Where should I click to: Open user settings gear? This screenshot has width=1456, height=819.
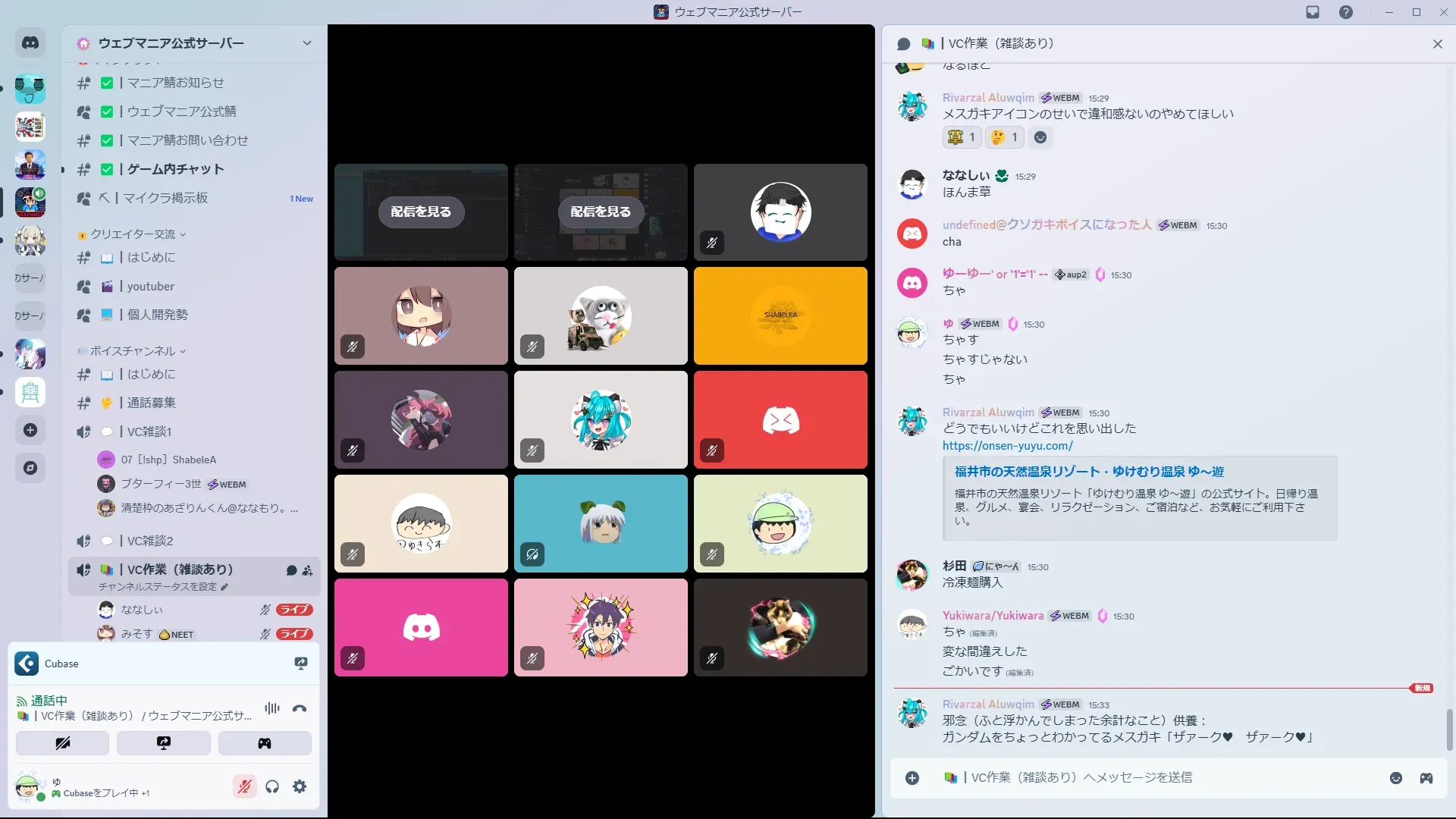(x=300, y=787)
